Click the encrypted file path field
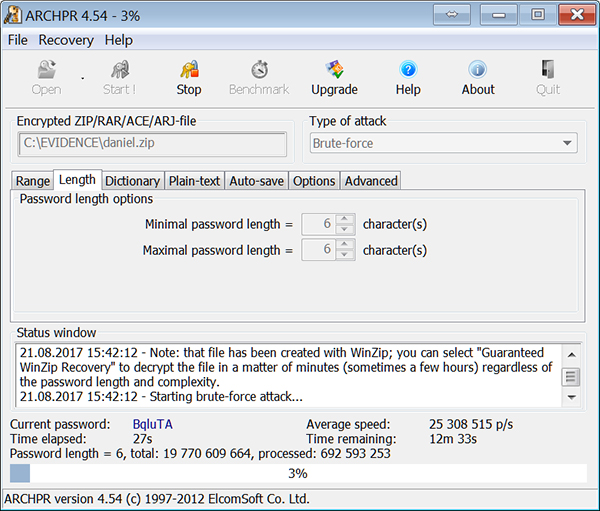The image size is (600, 511). [x=152, y=144]
